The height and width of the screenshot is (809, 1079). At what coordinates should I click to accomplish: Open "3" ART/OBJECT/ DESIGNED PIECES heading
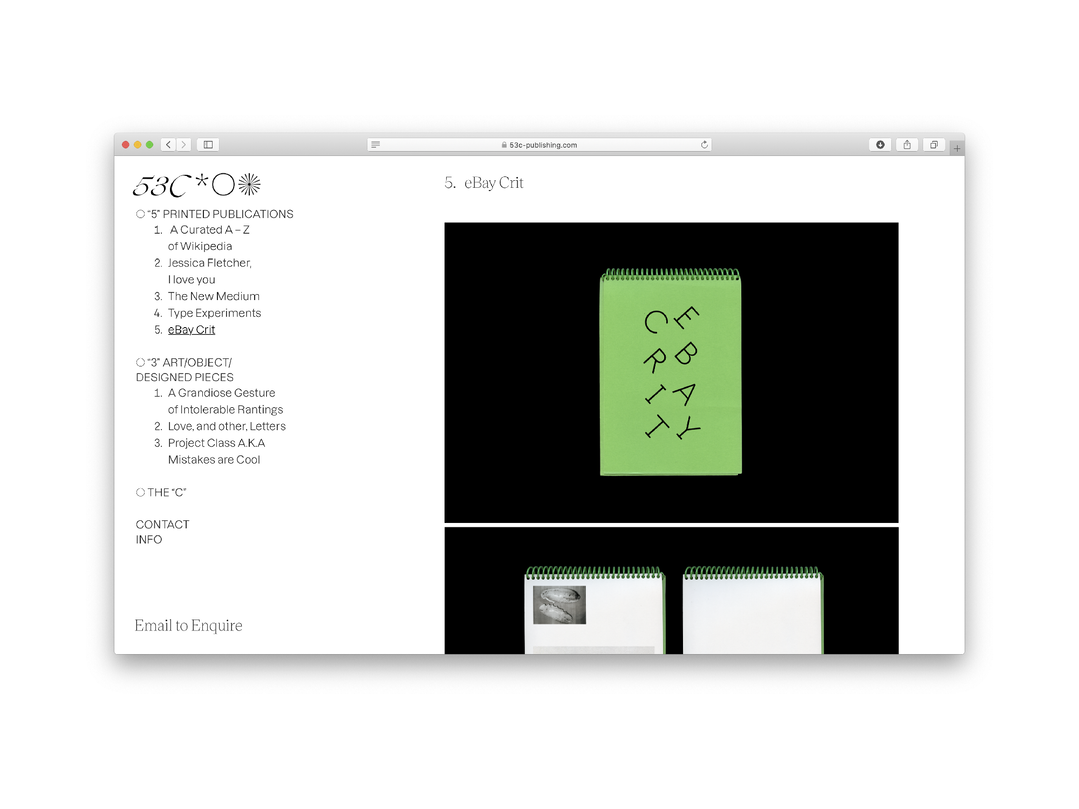(x=184, y=369)
